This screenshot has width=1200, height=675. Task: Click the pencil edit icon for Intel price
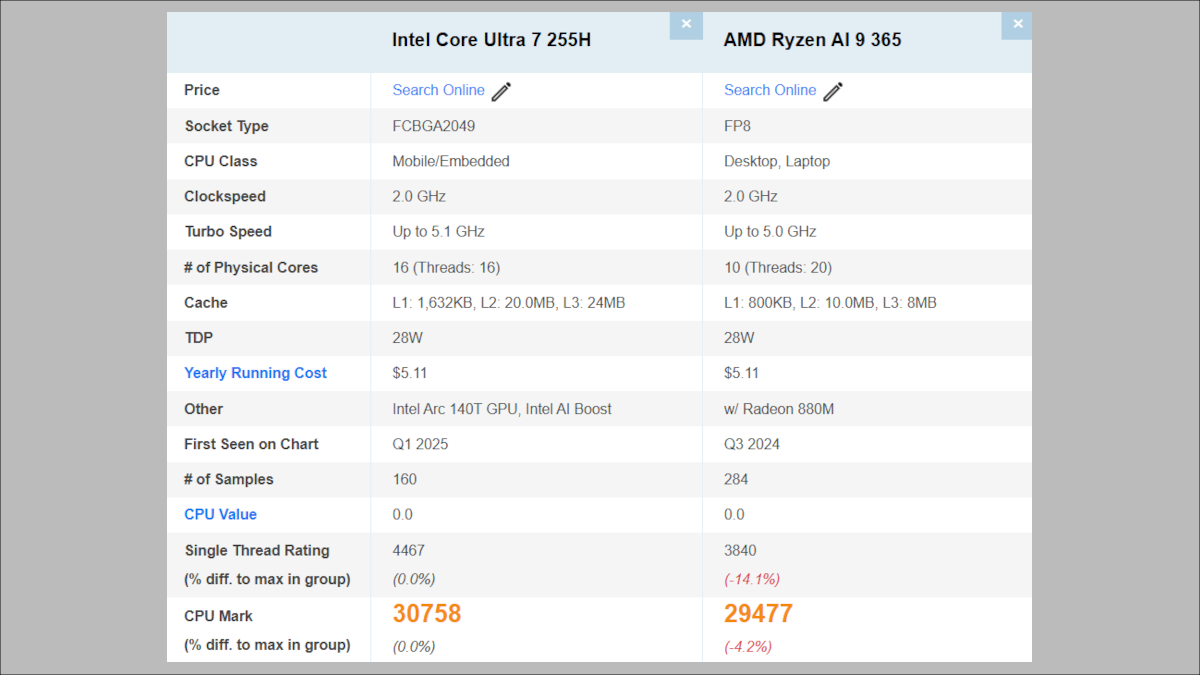point(501,91)
